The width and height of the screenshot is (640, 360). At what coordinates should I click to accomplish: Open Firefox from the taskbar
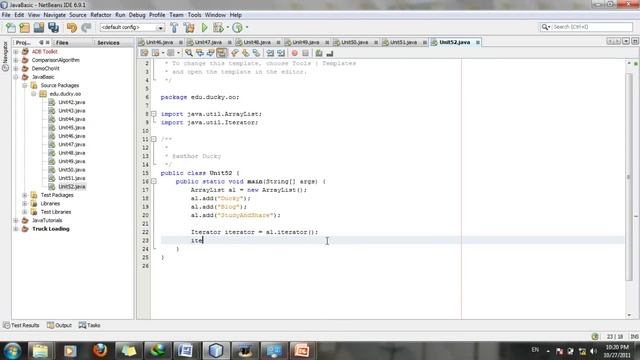[x=100, y=351]
